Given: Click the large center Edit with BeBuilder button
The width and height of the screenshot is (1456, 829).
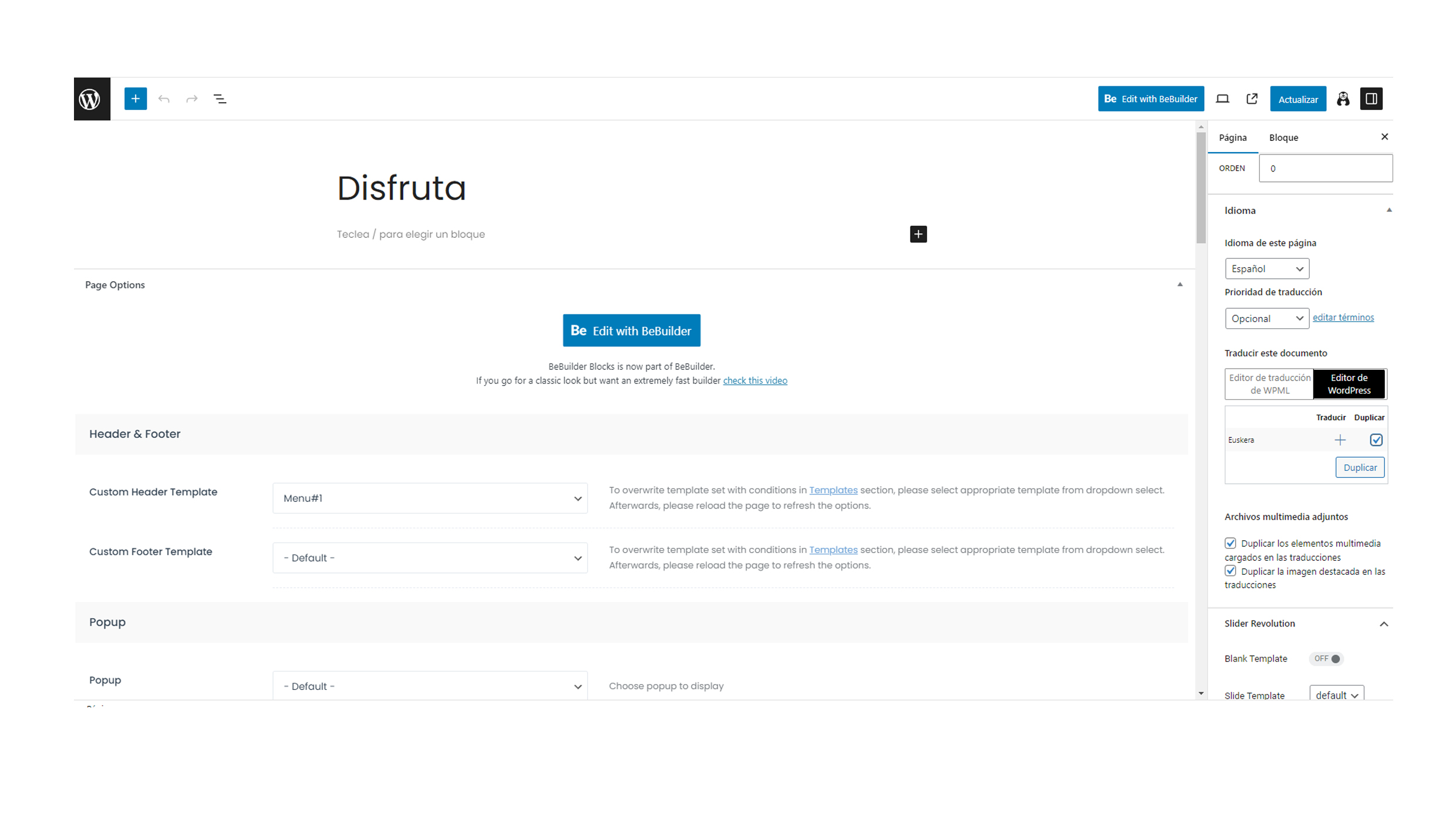Looking at the screenshot, I should [632, 331].
